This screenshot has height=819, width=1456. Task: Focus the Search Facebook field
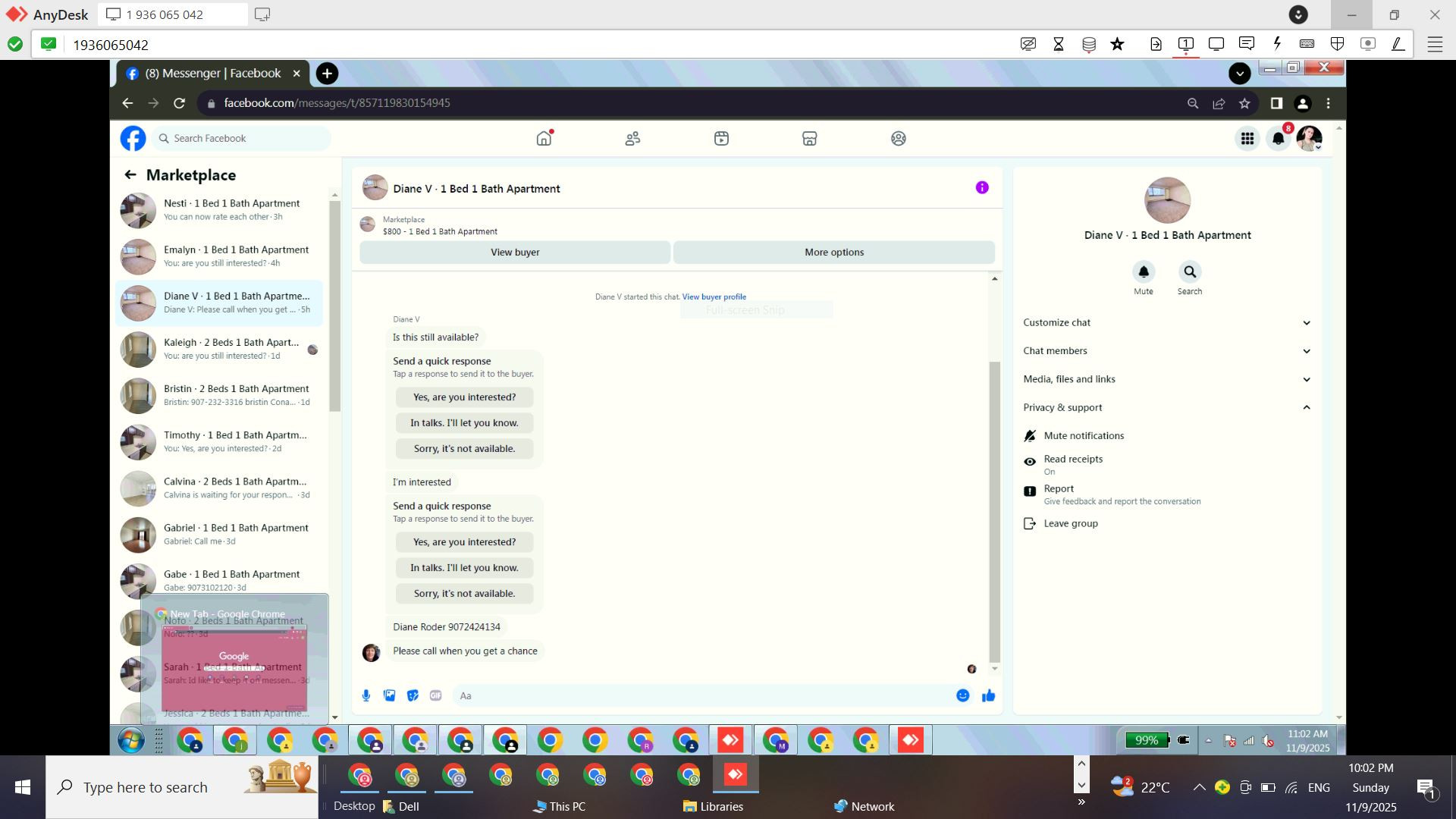point(242,138)
